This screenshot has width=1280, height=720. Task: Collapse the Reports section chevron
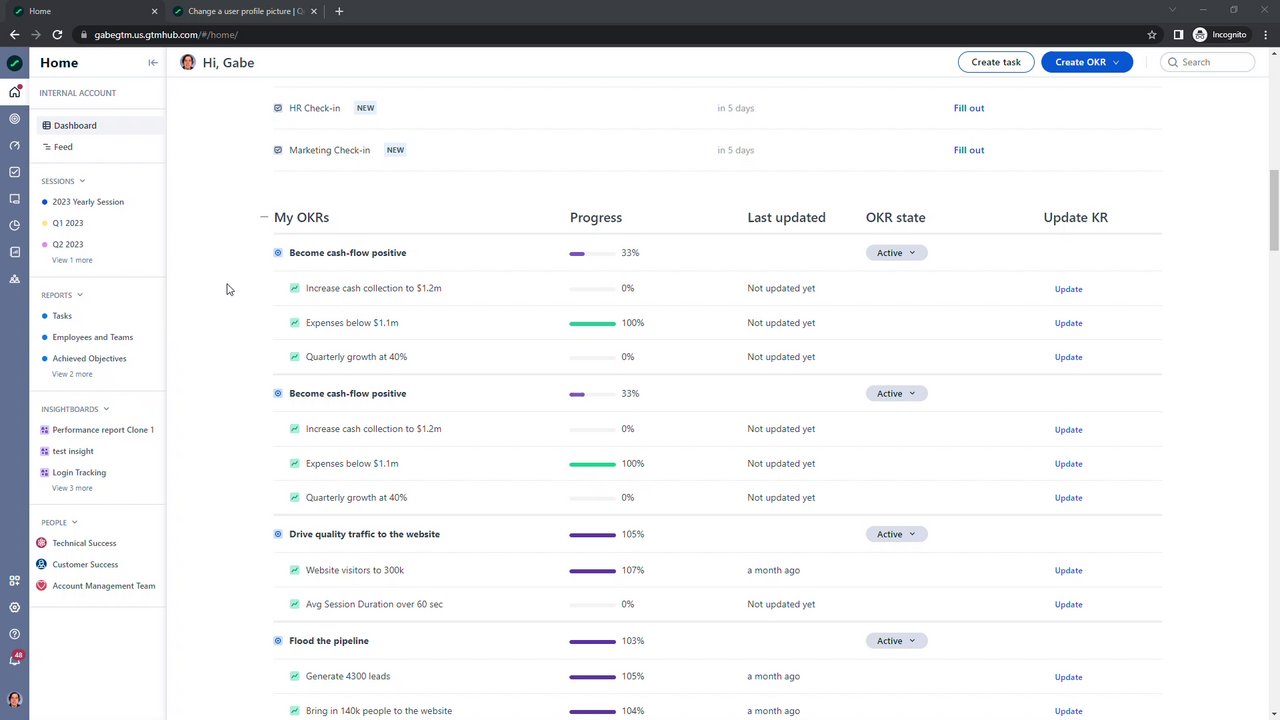(80, 295)
